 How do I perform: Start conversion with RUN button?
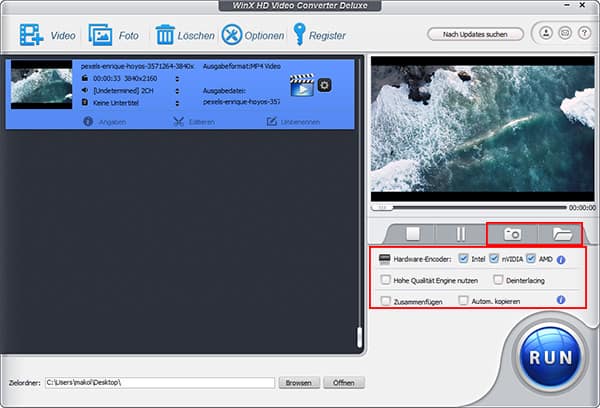(550, 357)
